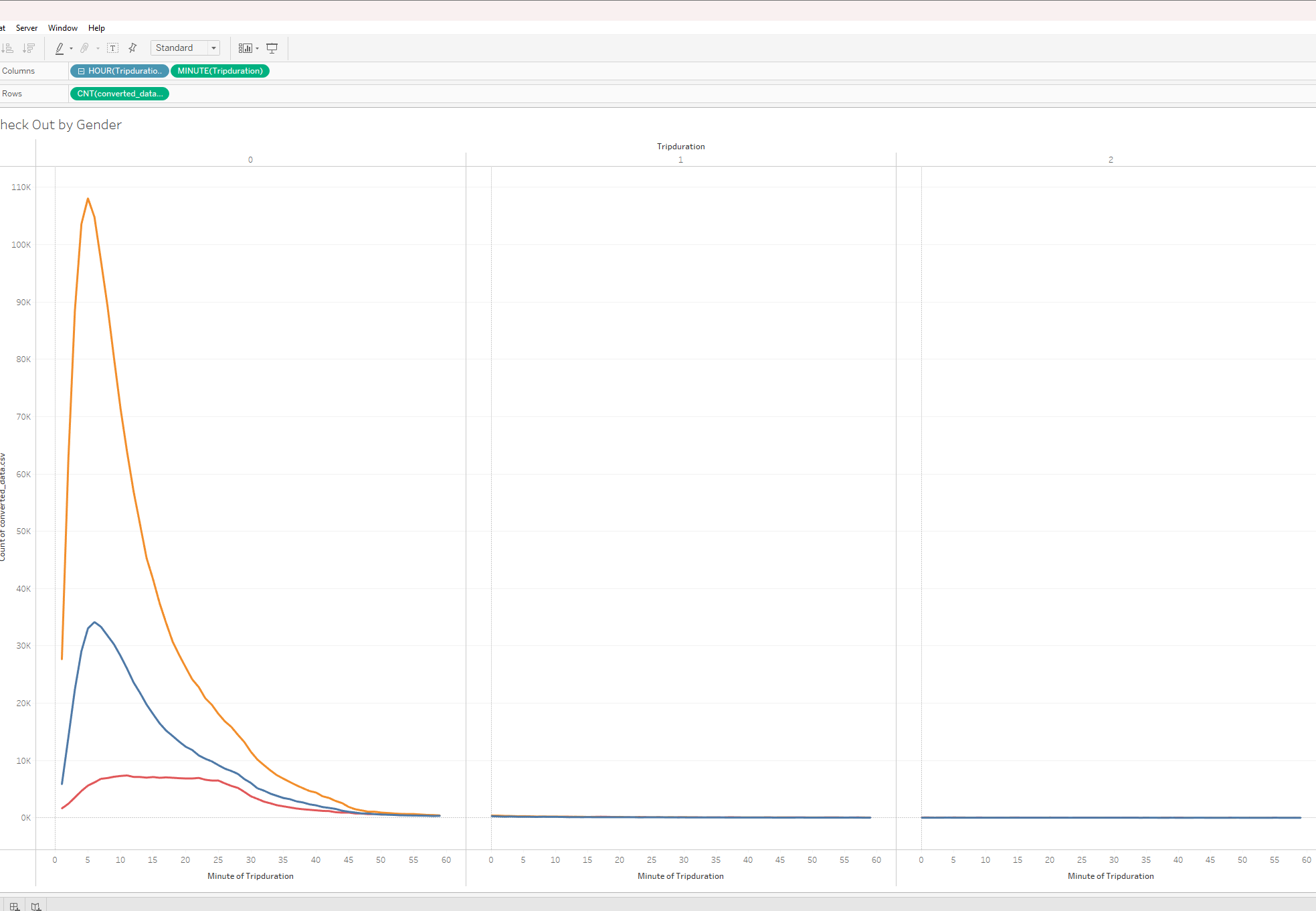
Task: Enter Presentation Mode
Action: [272, 48]
